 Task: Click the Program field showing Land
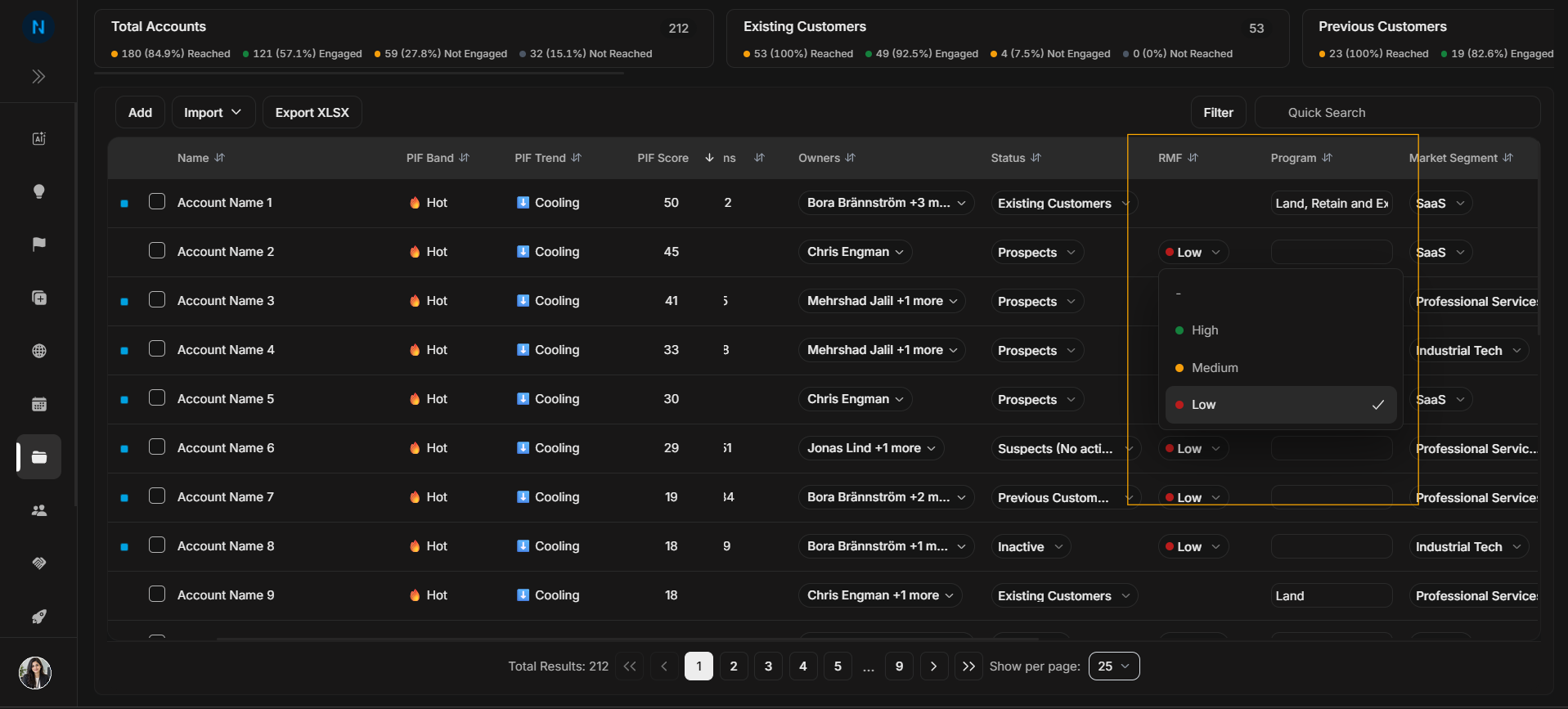(x=1332, y=595)
